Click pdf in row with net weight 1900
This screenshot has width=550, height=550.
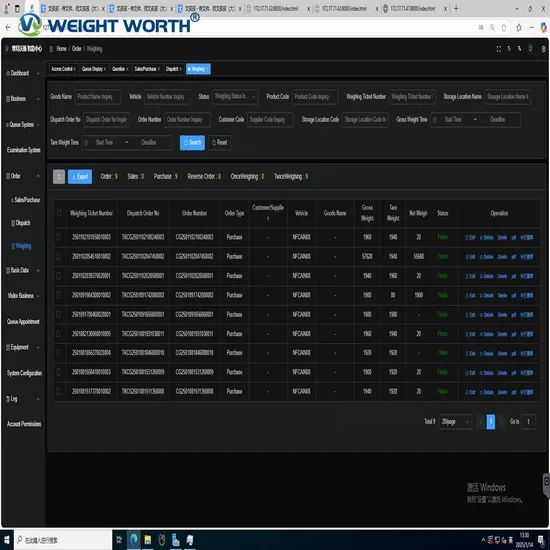coord(514,295)
